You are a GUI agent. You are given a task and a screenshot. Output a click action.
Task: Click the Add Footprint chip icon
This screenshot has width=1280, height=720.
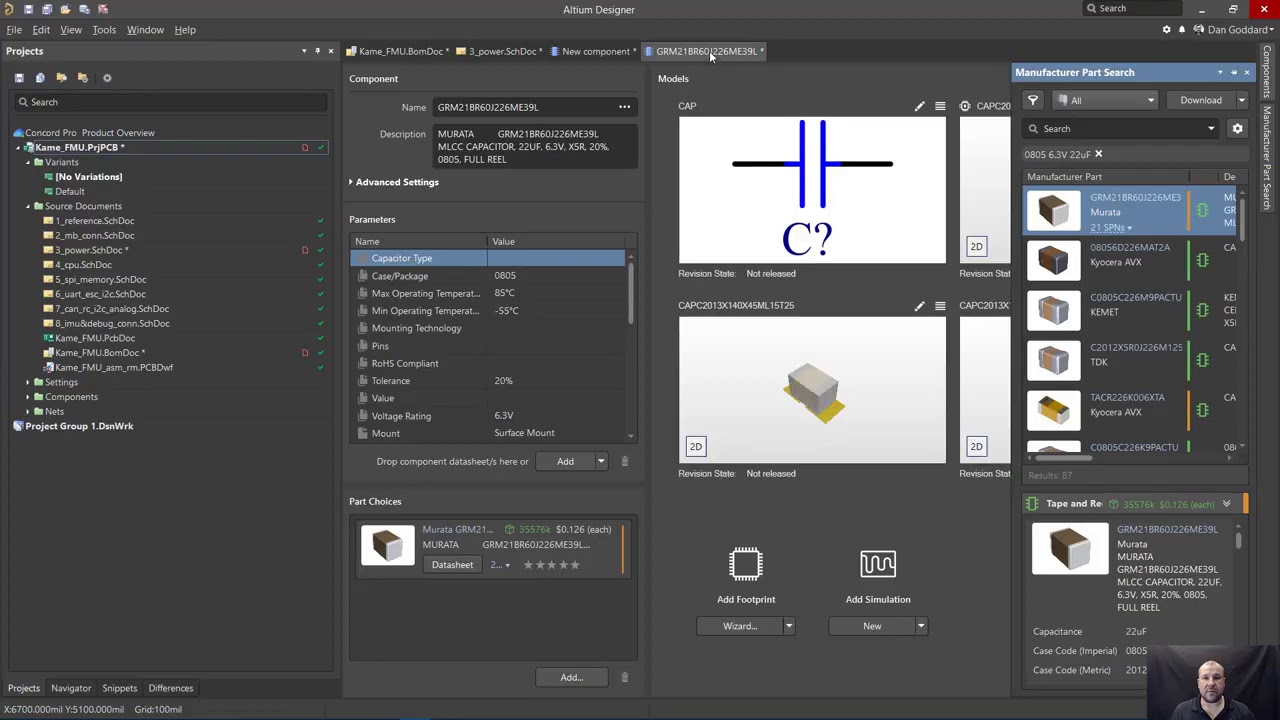pyautogui.click(x=746, y=565)
